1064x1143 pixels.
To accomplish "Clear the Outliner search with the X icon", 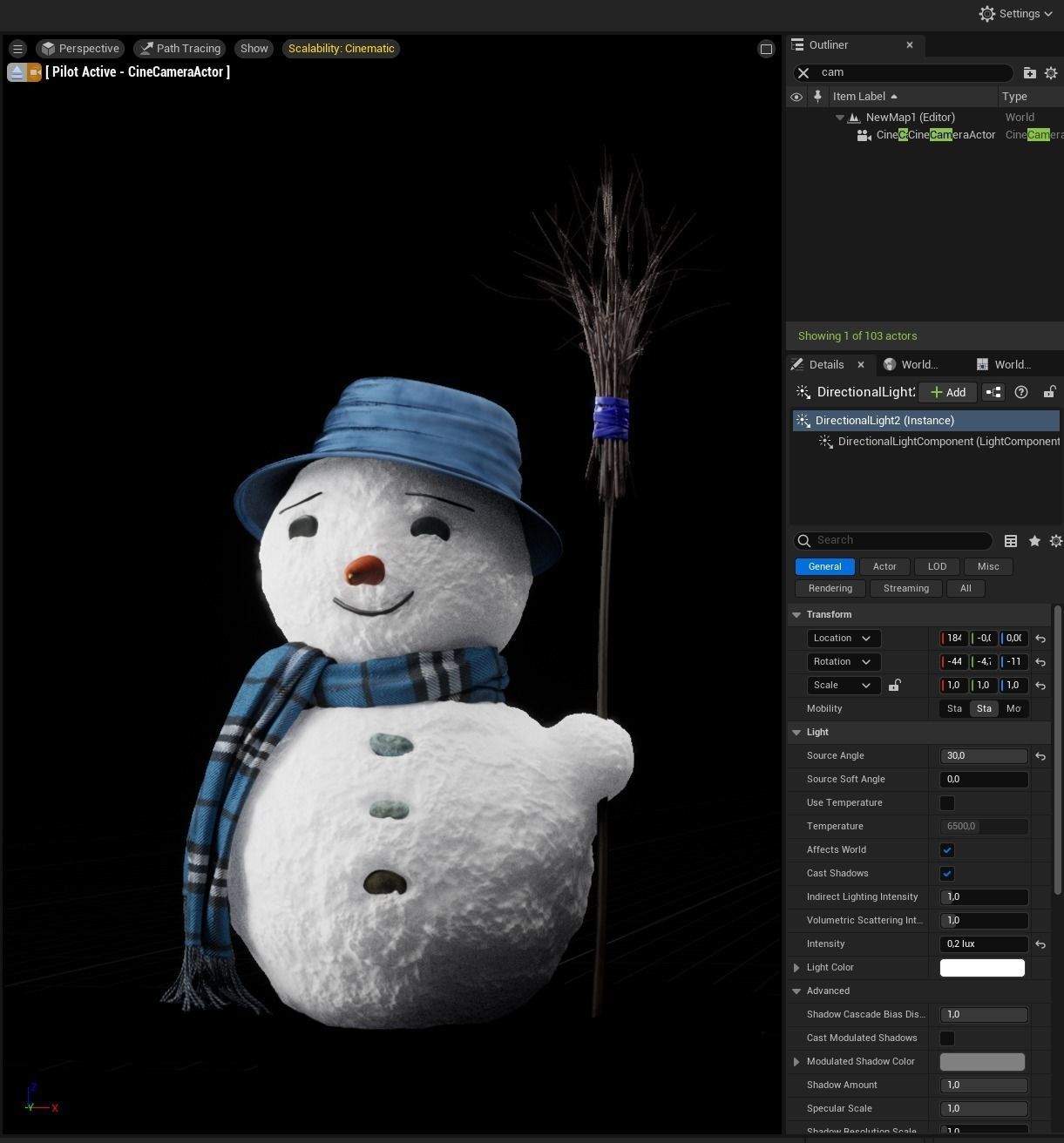I will (803, 73).
